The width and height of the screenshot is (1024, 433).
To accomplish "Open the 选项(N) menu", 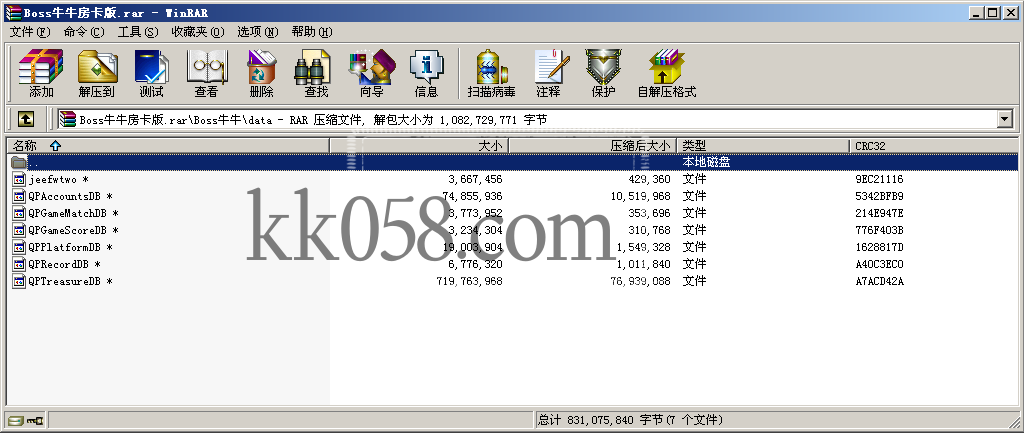I will pyautogui.click(x=258, y=31).
